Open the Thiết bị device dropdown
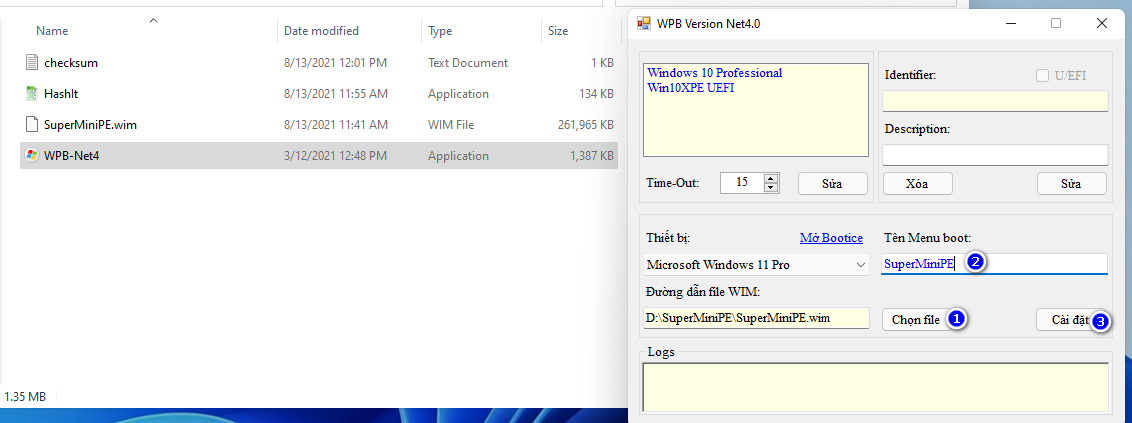Image resolution: width=1132 pixels, height=423 pixels. pyautogui.click(x=757, y=265)
